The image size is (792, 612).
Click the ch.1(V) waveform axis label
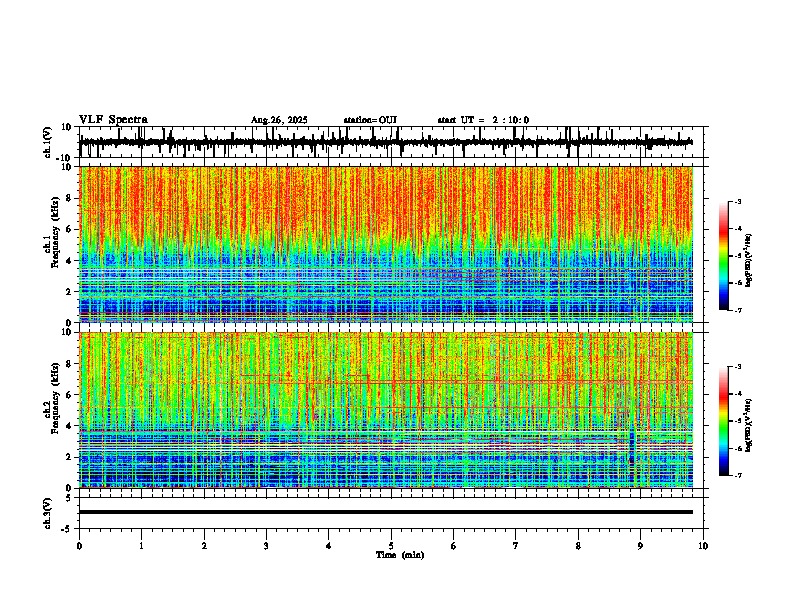[x=48, y=142]
